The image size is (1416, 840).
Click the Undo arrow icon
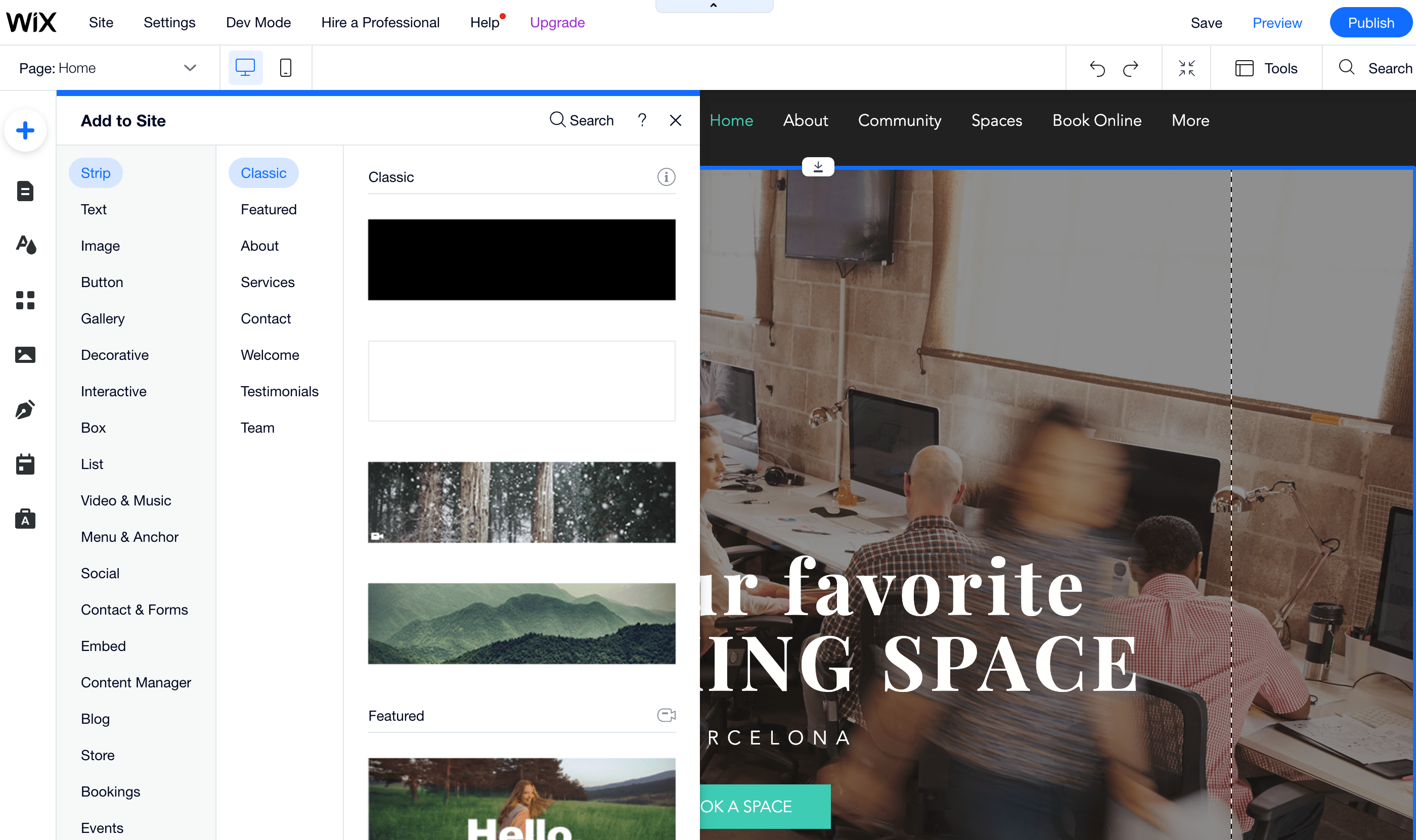(1097, 69)
